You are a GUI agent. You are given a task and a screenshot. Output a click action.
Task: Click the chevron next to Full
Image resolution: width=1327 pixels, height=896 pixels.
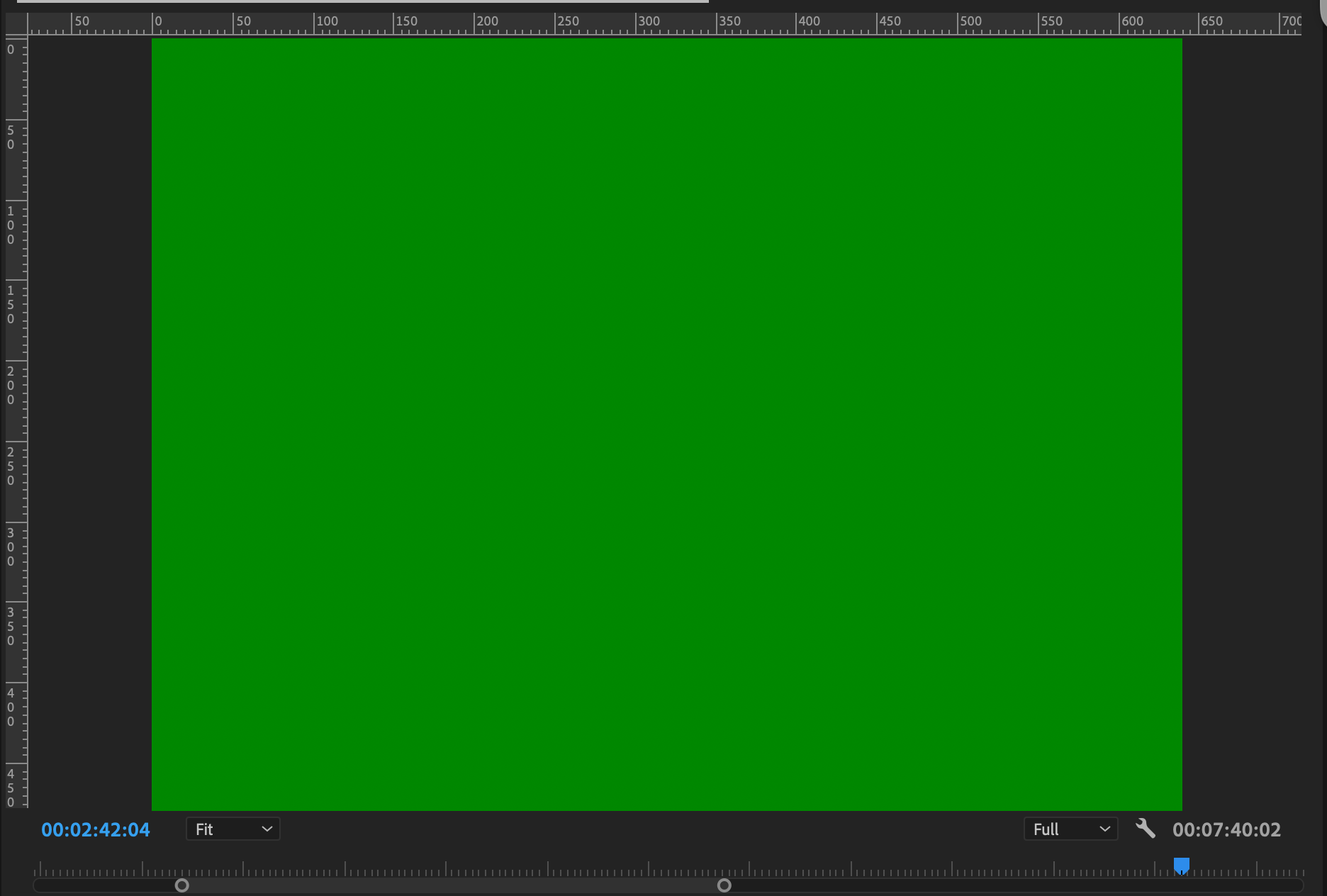pyautogui.click(x=1104, y=829)
